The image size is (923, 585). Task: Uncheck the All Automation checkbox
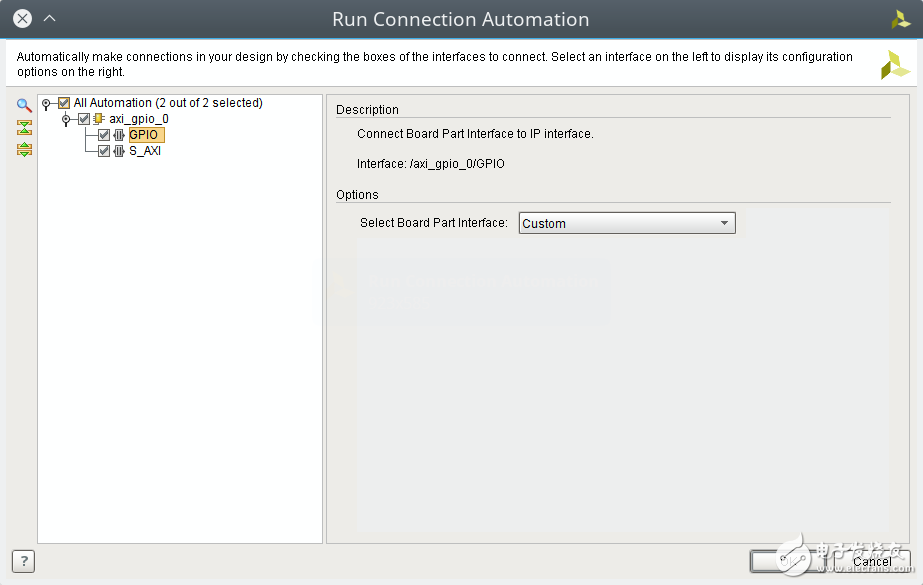tap(64, 103)
